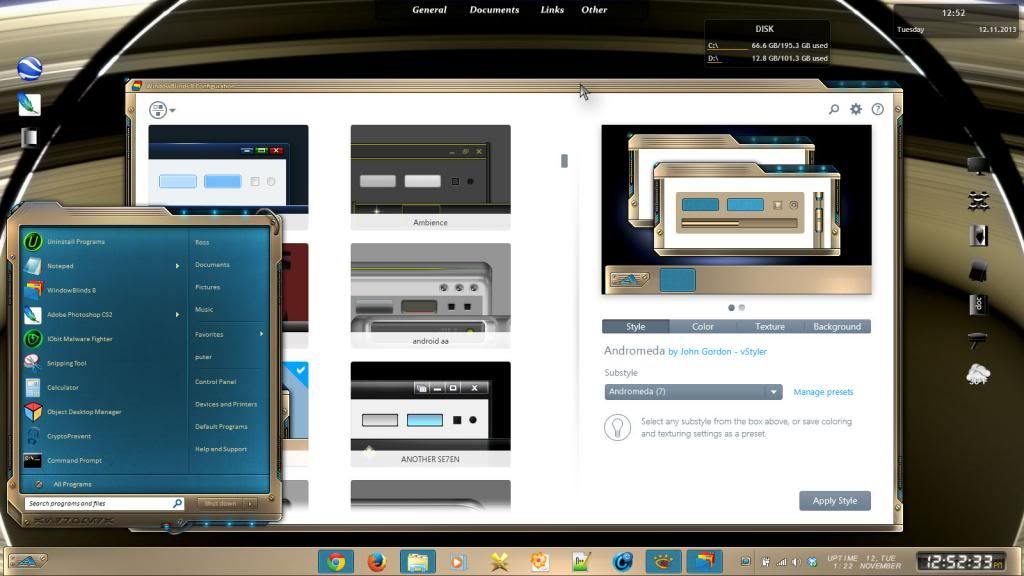
Task: Click the Shut down button
Action: pos(220,504)
